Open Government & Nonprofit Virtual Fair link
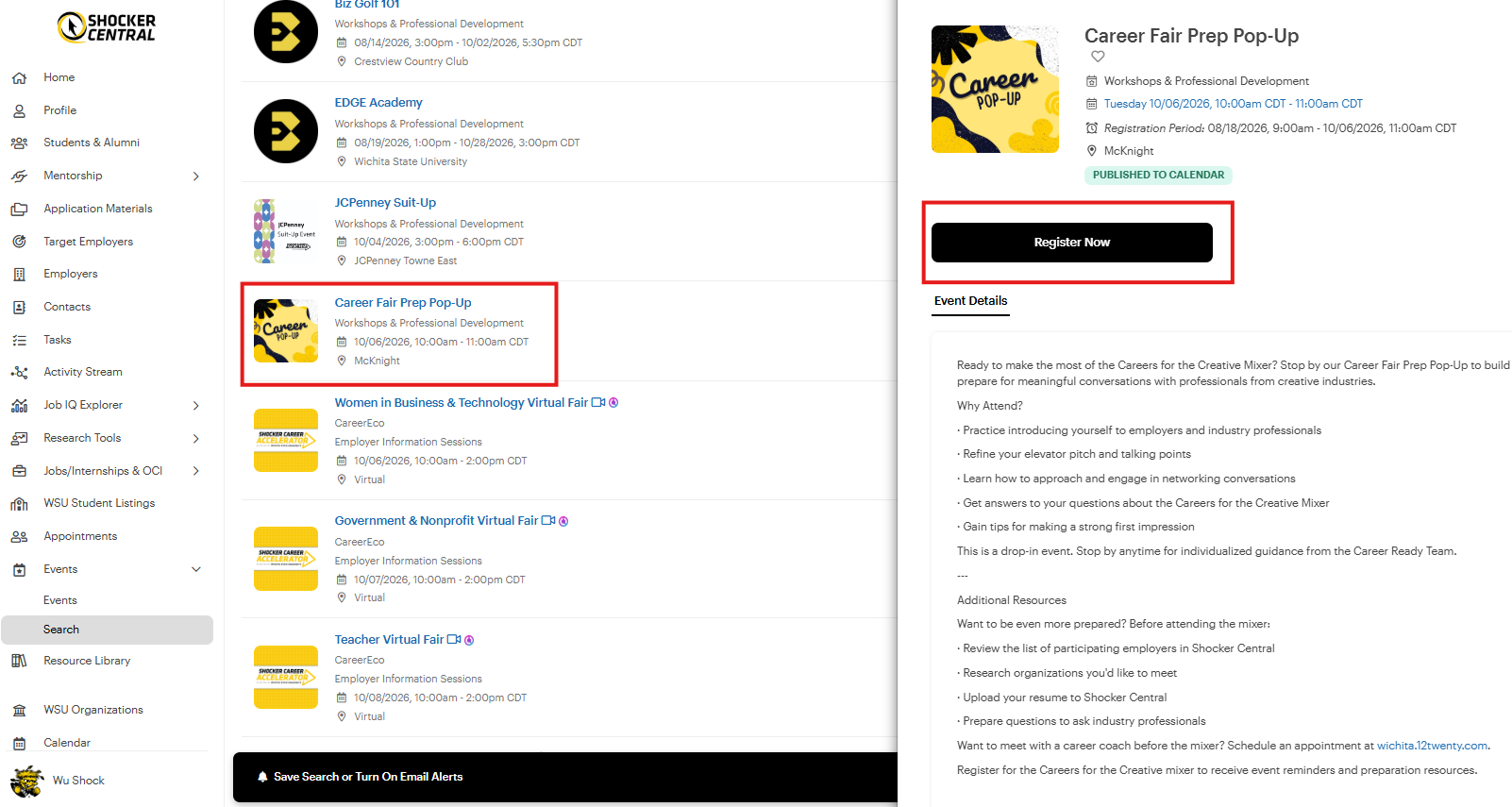The height and width of the screenshot is (807, 1512). 436,521
